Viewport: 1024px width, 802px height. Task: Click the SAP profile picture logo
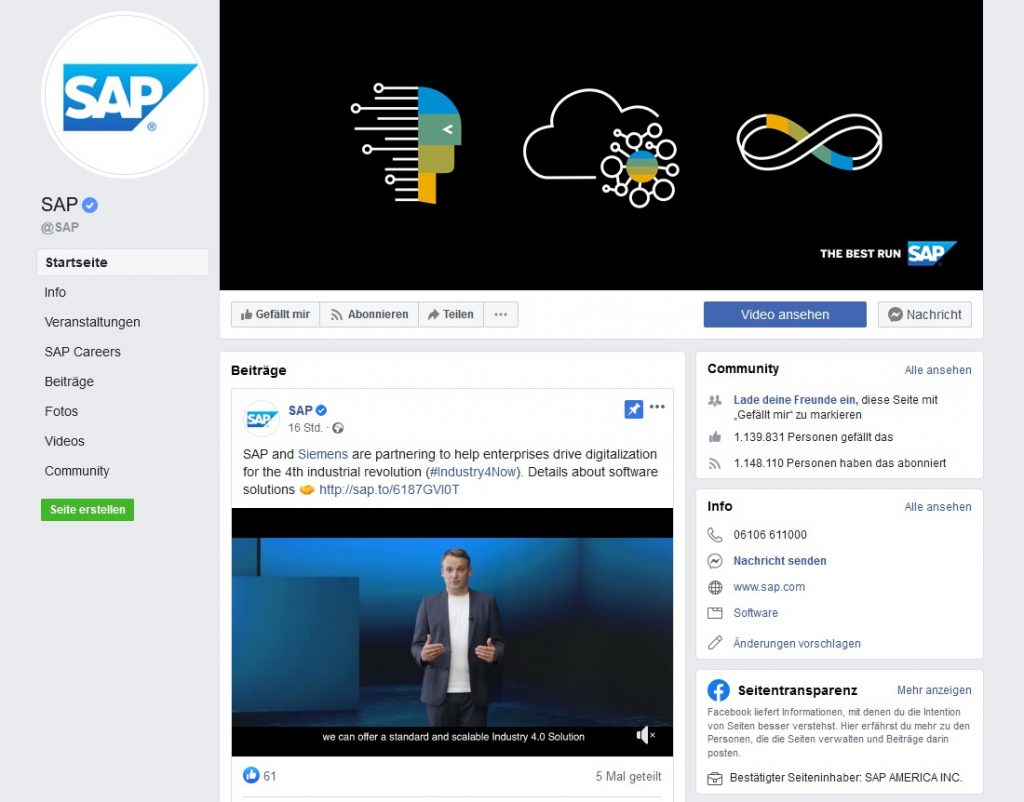click(125, 95)
